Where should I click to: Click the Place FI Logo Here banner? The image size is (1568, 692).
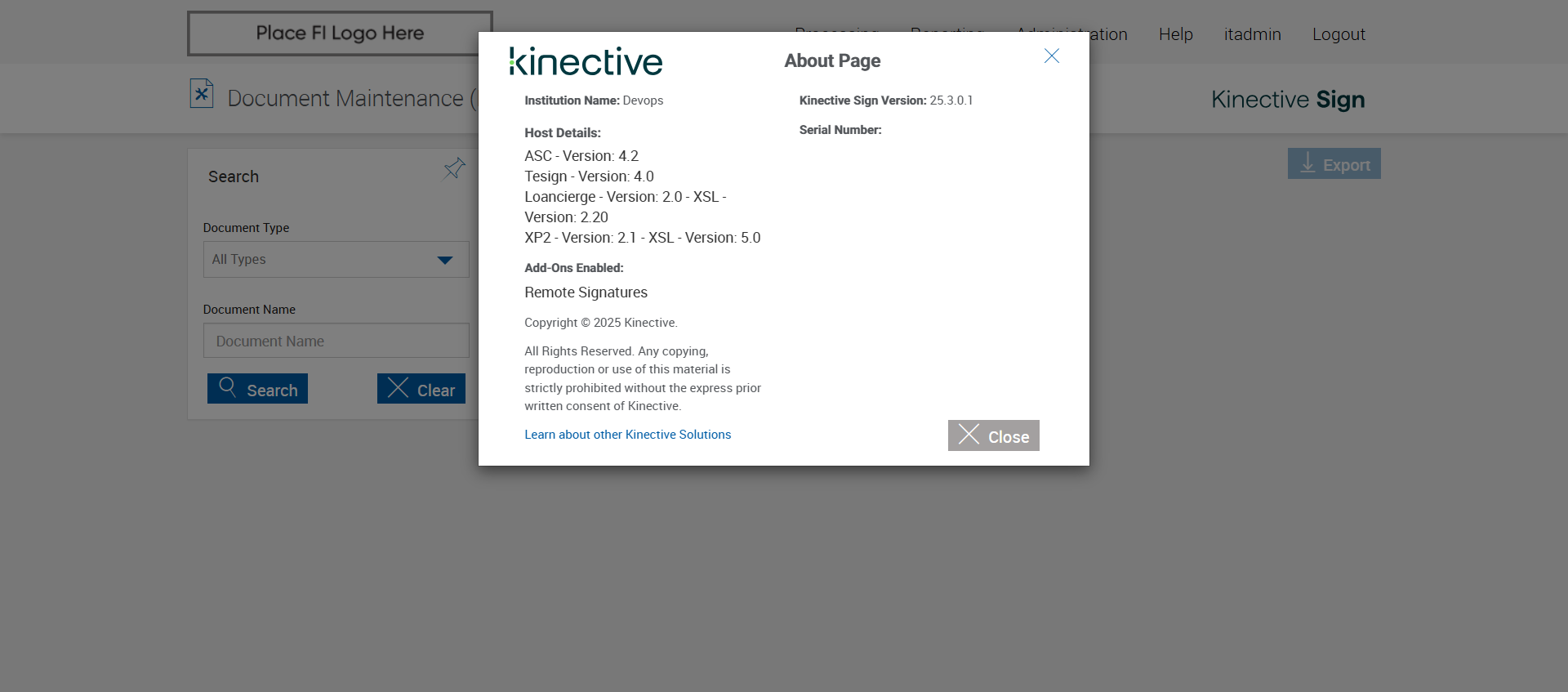coord(340,33)
